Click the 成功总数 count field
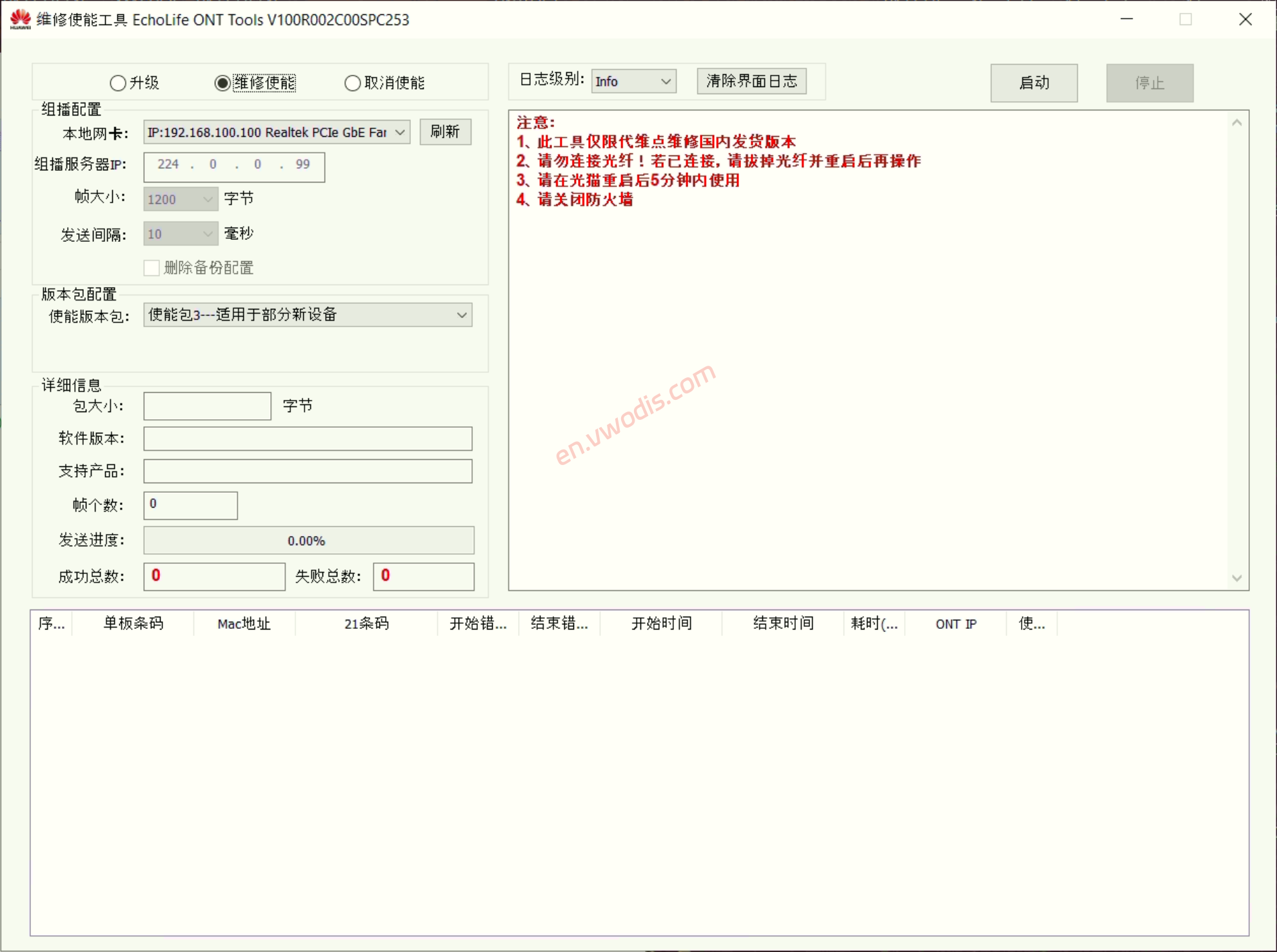The width and height of the screenshot is (1277, 952). coord(214,576)
